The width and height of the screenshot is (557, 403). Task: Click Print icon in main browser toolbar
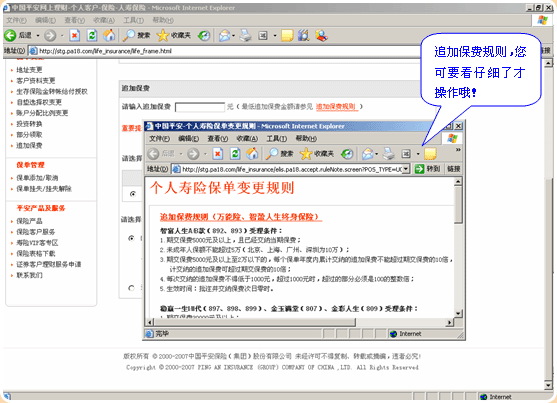tap(245, 35)
